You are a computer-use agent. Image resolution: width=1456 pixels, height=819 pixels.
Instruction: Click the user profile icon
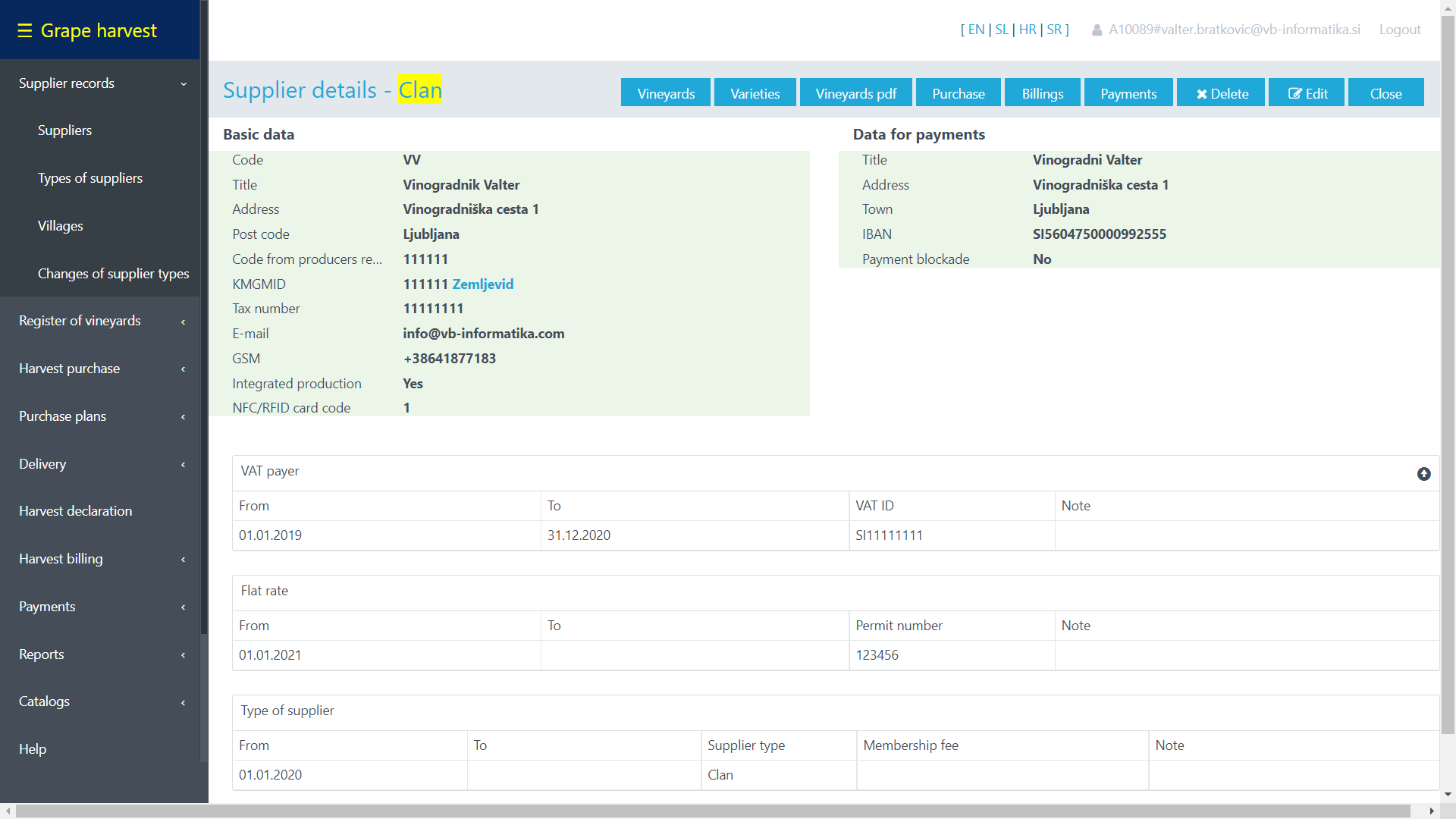pos(1097,30)
